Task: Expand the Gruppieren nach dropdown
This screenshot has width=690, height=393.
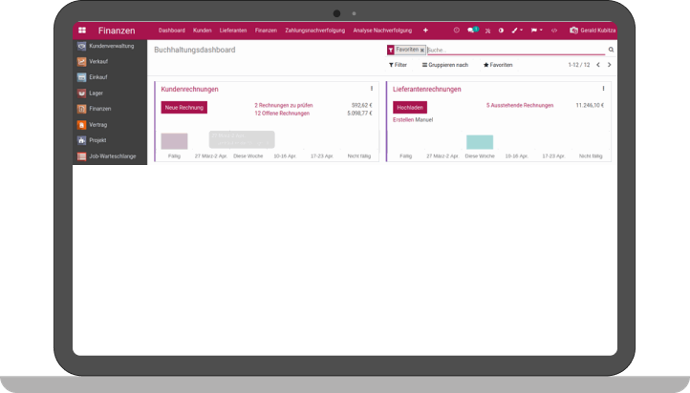Action: (x=445, y=65)
